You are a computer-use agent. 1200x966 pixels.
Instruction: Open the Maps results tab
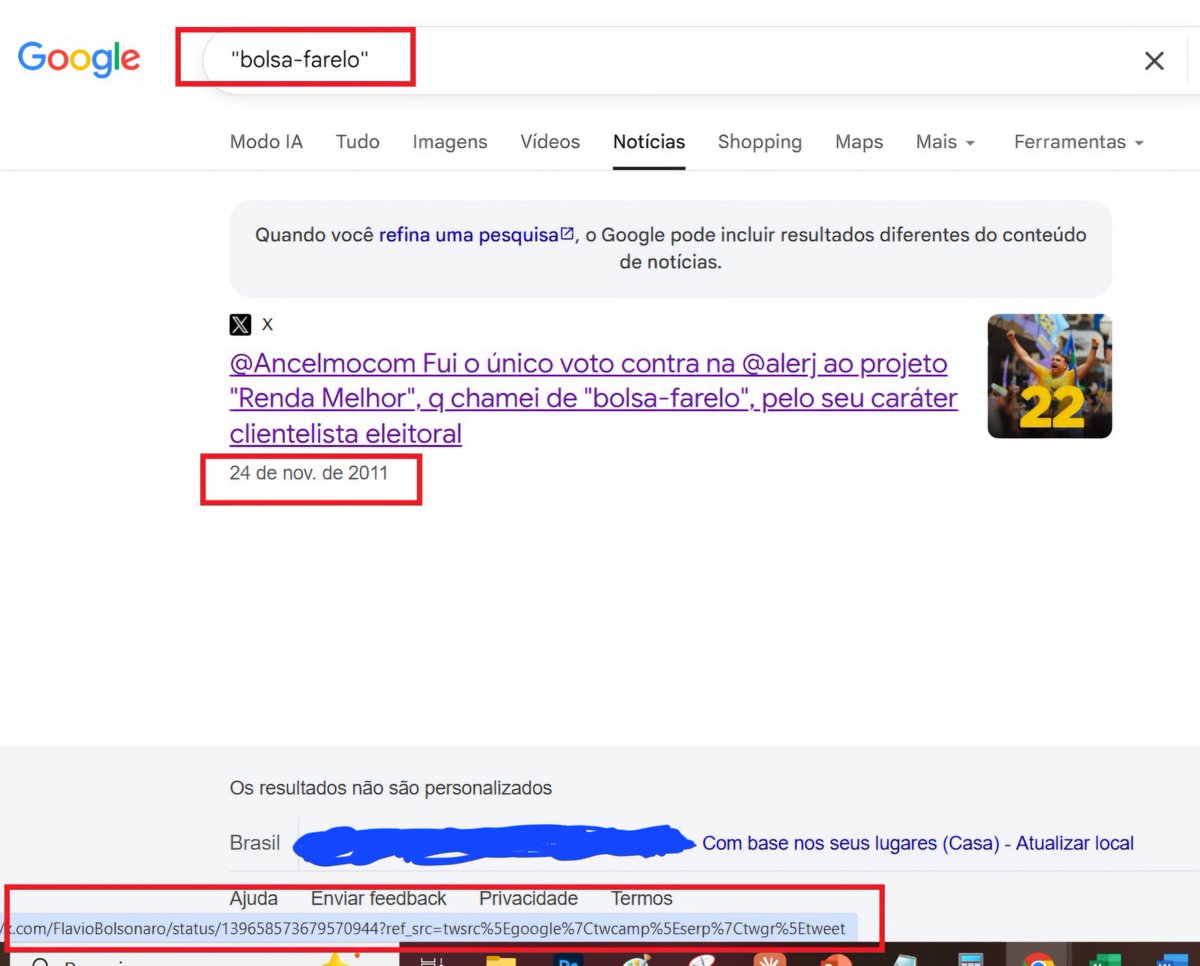pos(859,142)
